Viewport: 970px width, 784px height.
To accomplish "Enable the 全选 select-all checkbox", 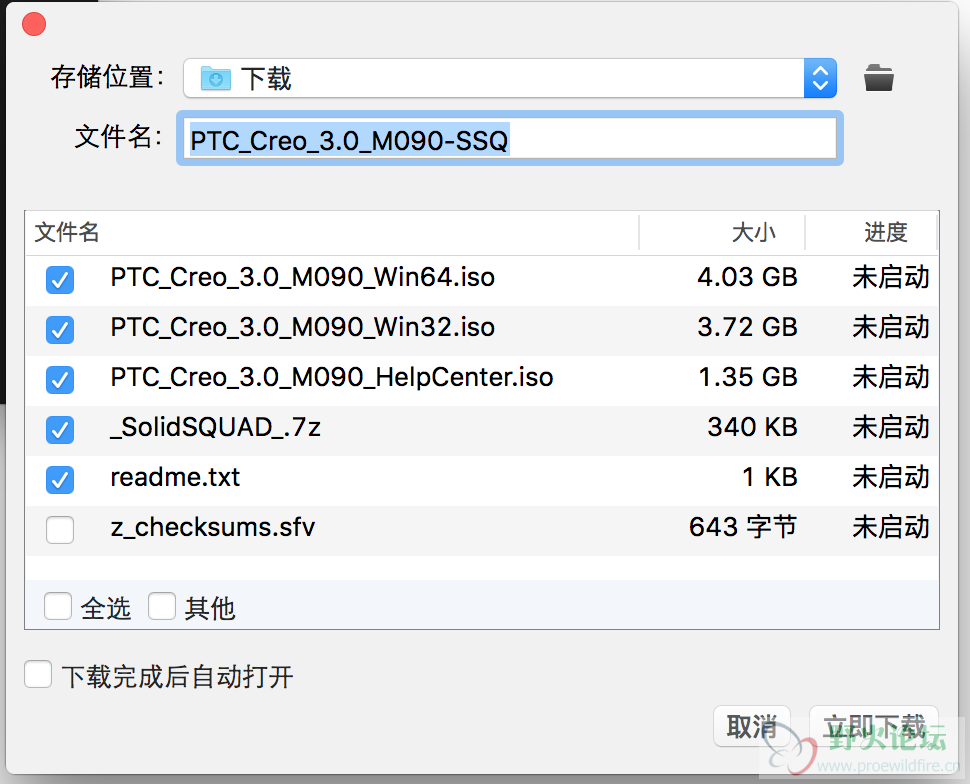I will [x=58, y=606].
